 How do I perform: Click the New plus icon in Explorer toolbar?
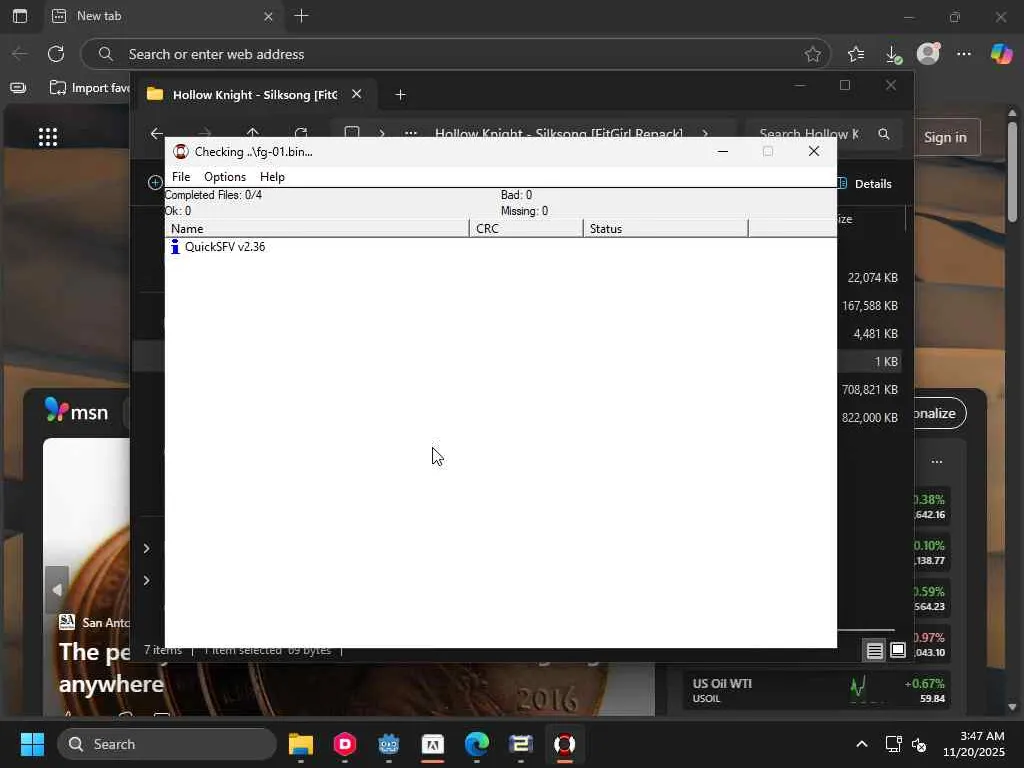tap(155, 183)
